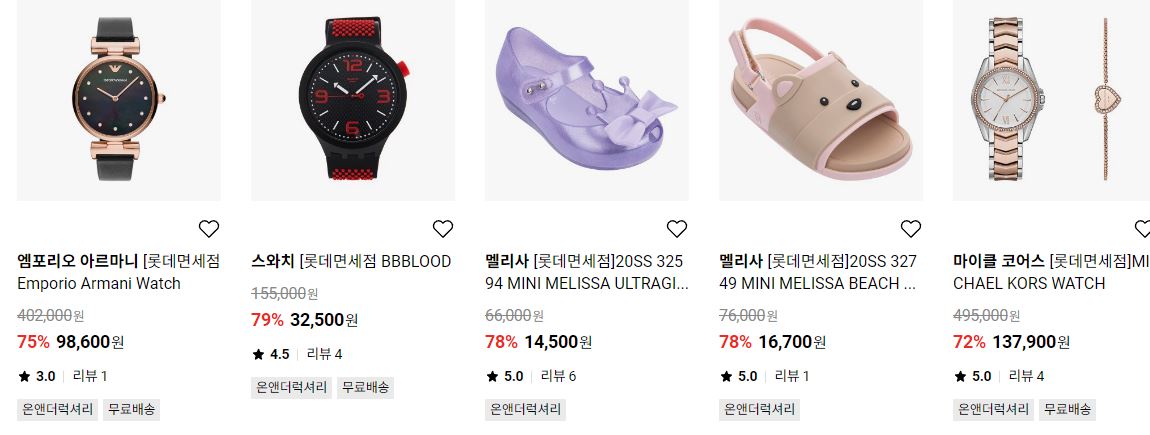Open Emporio Armani watch product image
This screenshot has width=1150, height=435.
[119, 100]
